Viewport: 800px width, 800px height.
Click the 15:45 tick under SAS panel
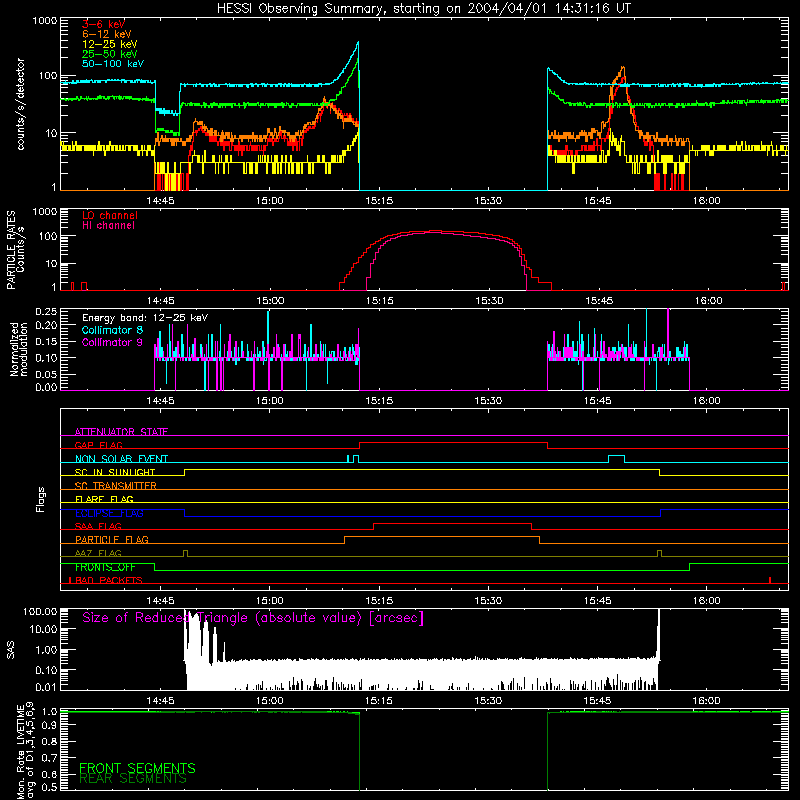pos(597,701)
